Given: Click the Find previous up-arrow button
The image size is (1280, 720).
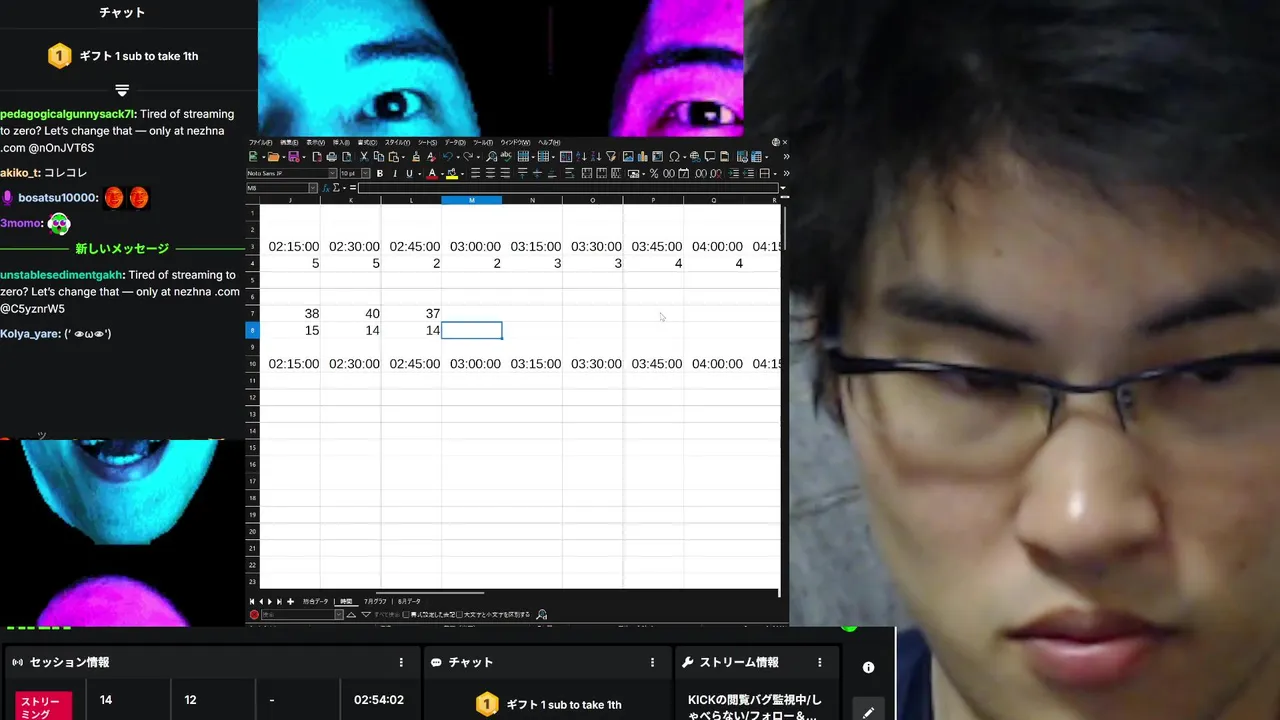Looking at the screenshot, I should click(351, 615).
